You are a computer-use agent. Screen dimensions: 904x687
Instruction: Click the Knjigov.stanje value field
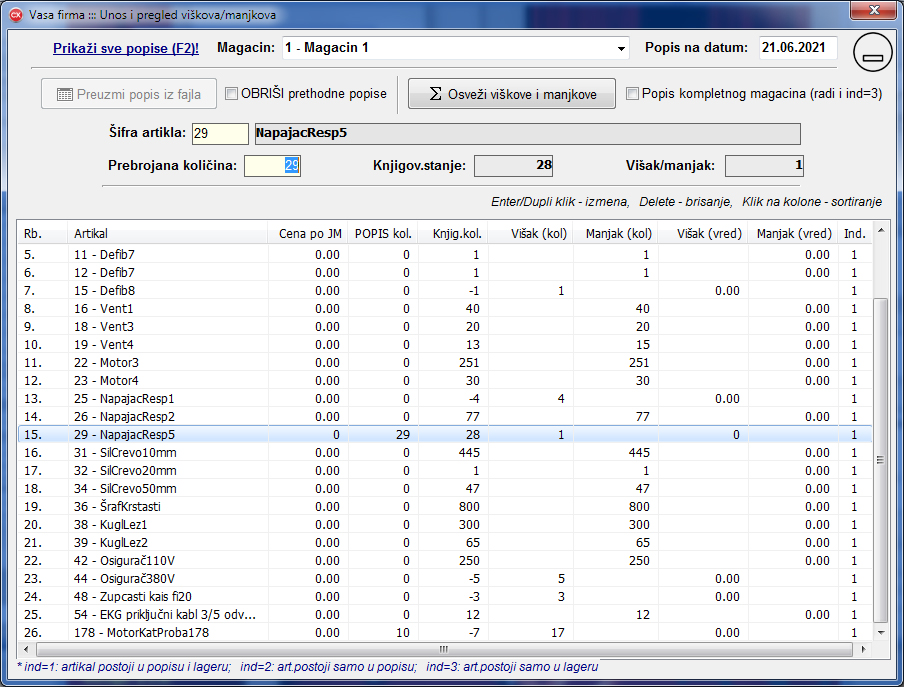point(514,166)
